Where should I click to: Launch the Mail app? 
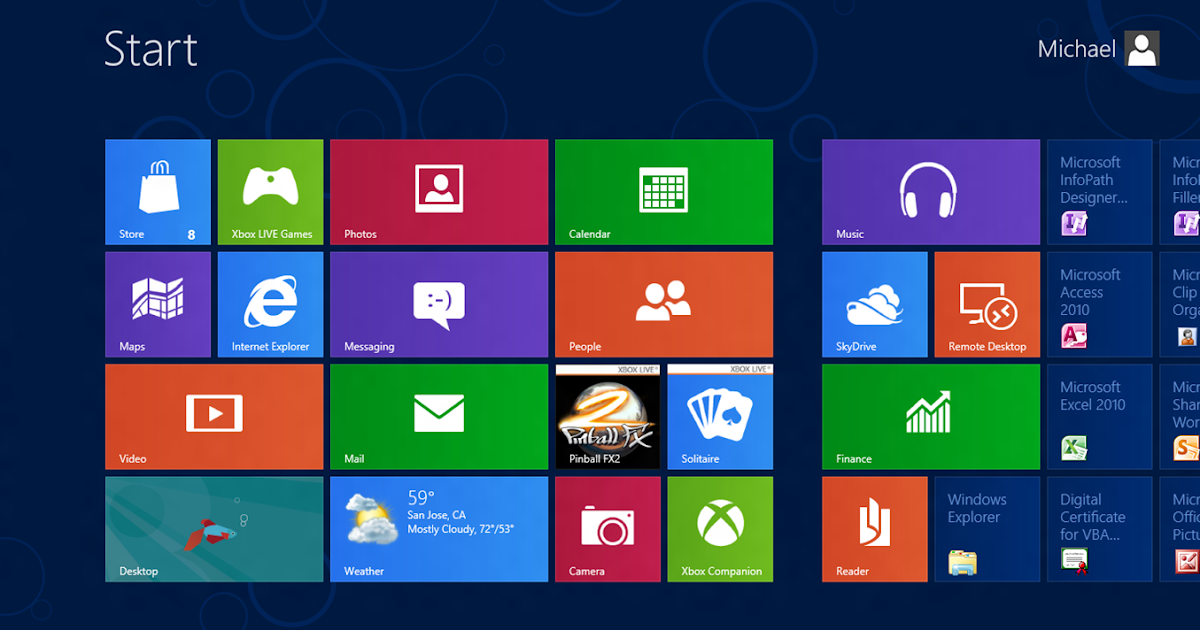[x=438, y=417]
